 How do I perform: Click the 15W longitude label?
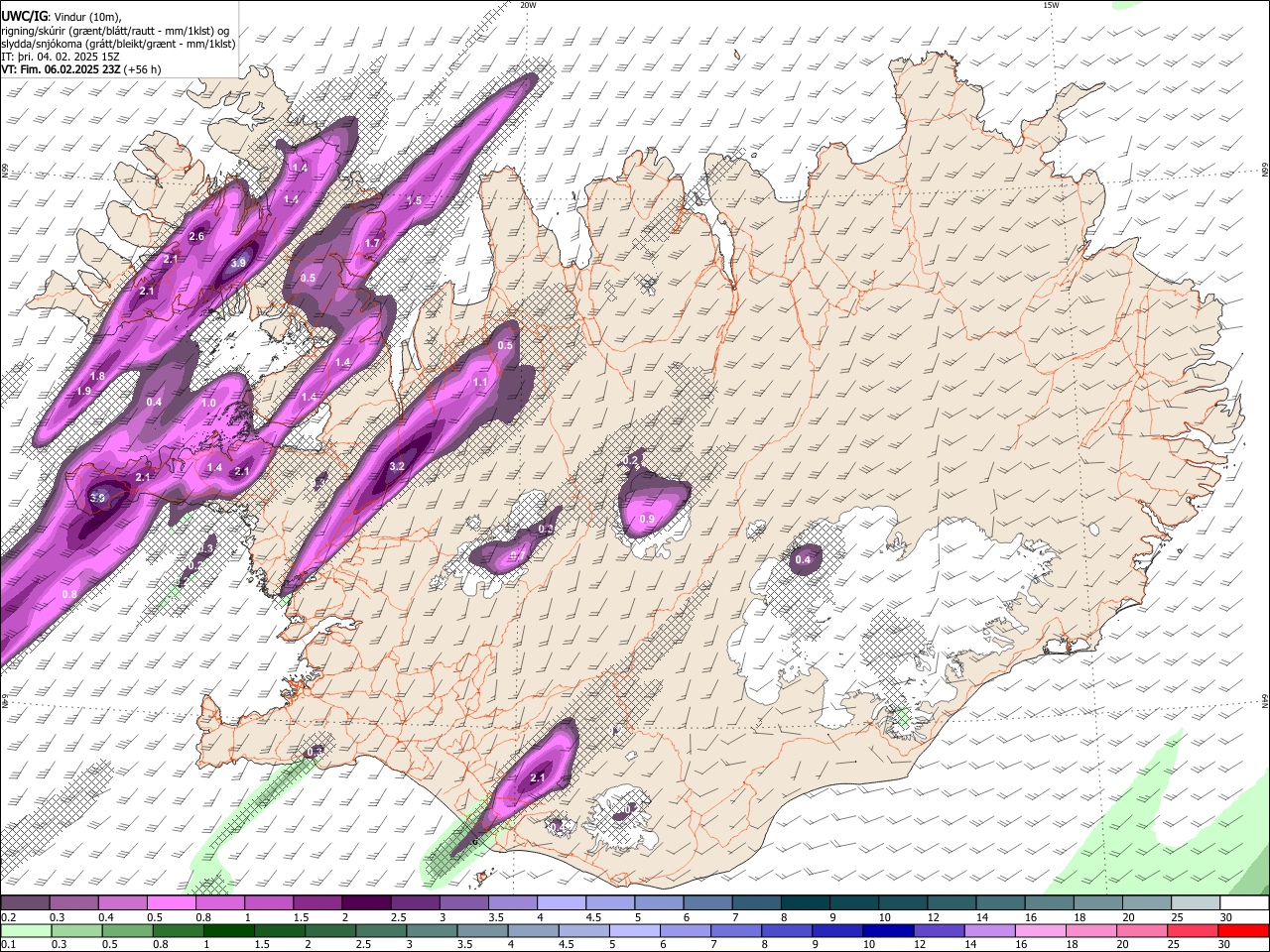pos(1051,5)
